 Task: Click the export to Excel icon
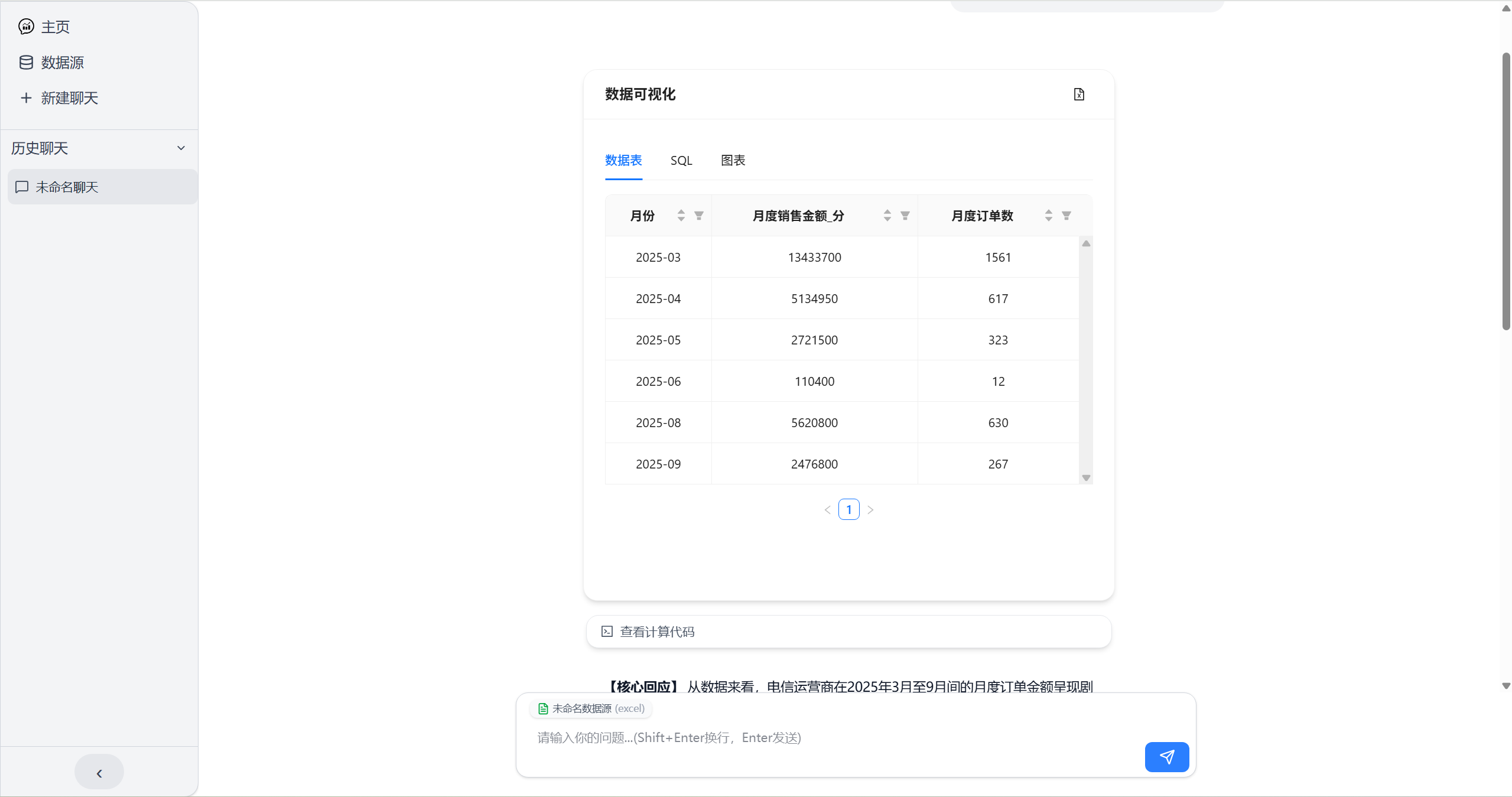click(x=1078, y=95)
